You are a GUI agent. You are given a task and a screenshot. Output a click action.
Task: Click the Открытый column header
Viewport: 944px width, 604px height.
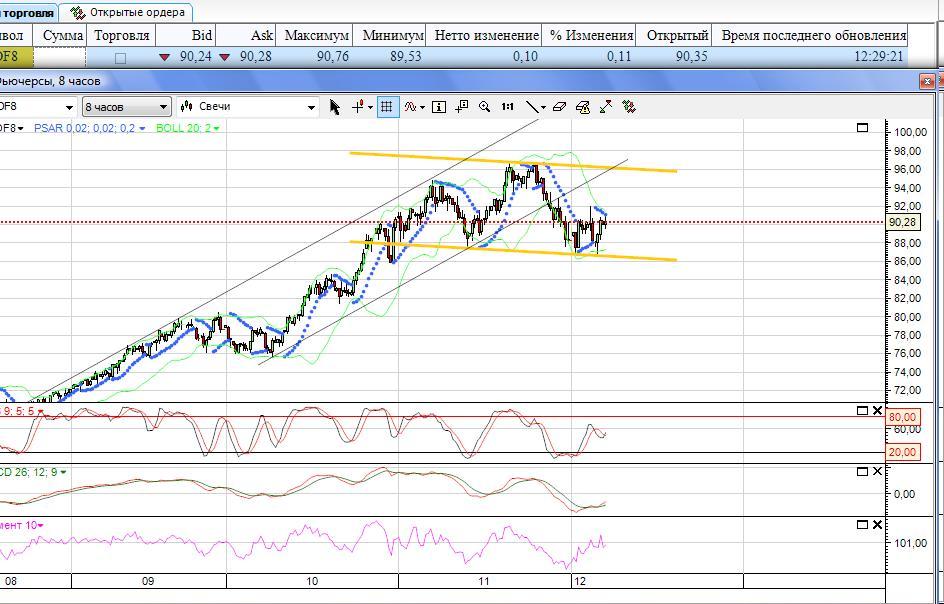674,36
